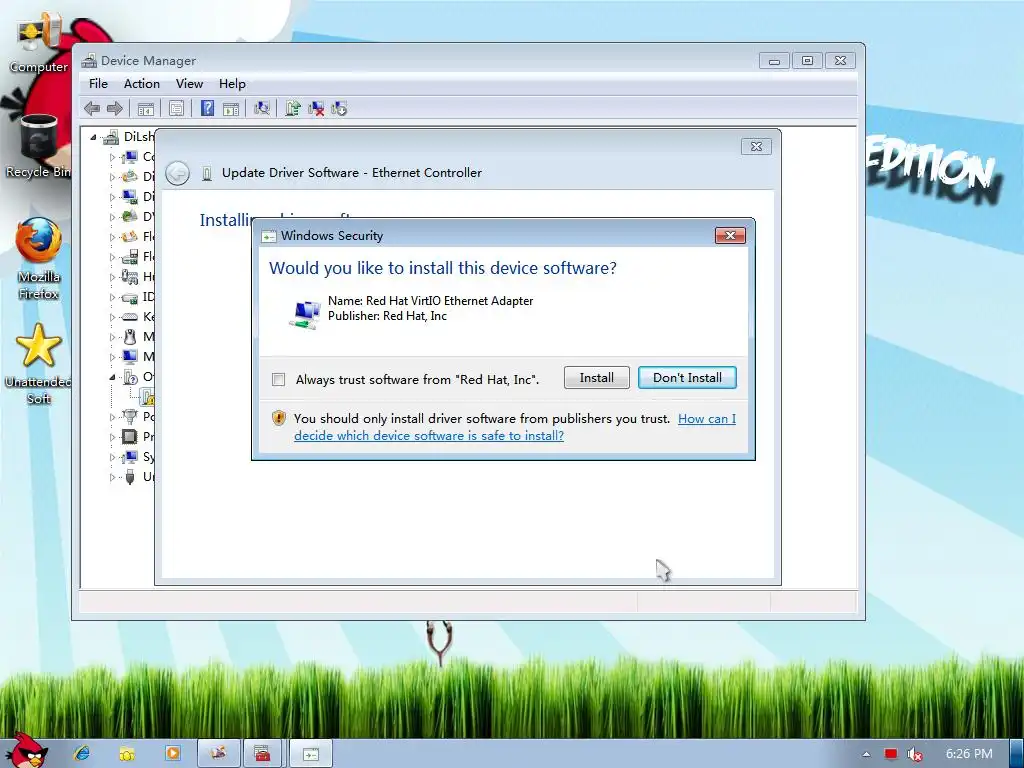The height and width of the screenshot is (768, 1024).
Task: Expand the IDE controllers (ID) tree category
Action: pyautogui.click(x=112, y=297)
